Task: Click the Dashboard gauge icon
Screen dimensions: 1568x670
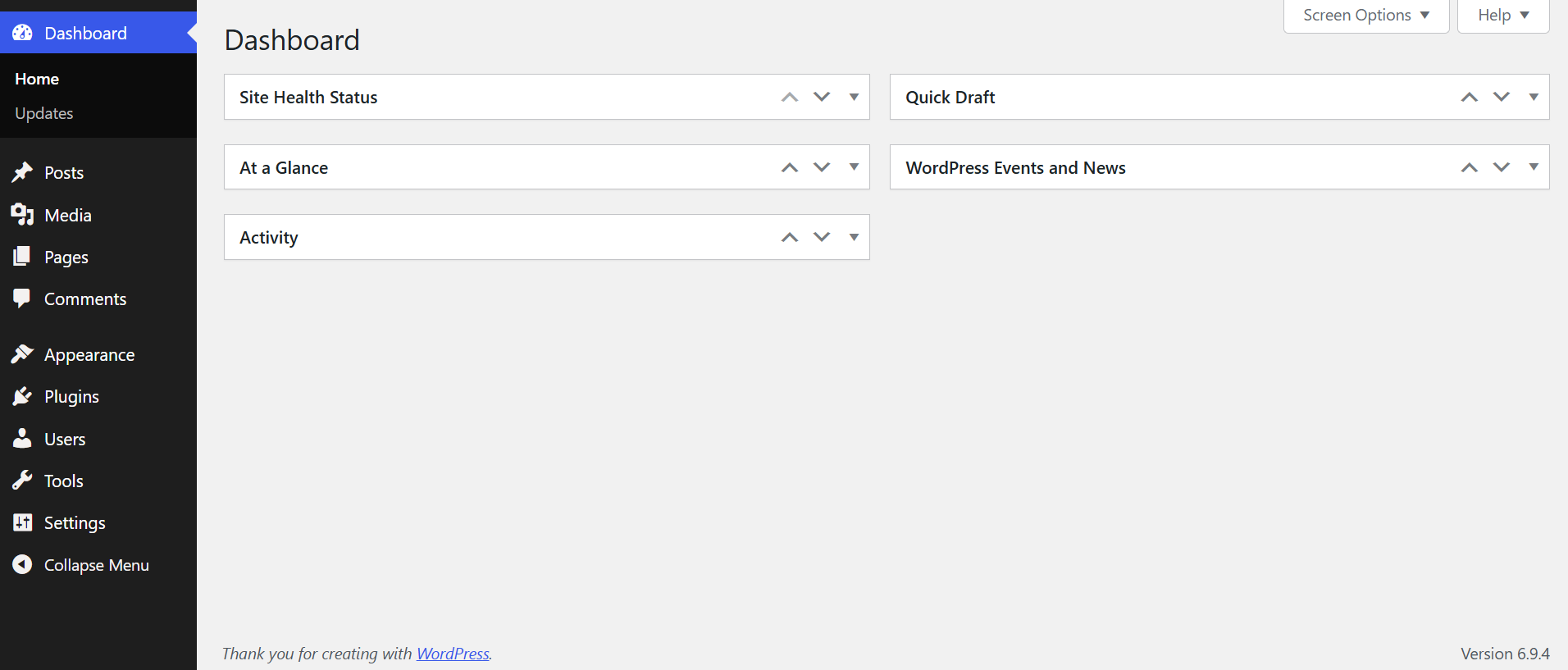Action: 22,33
